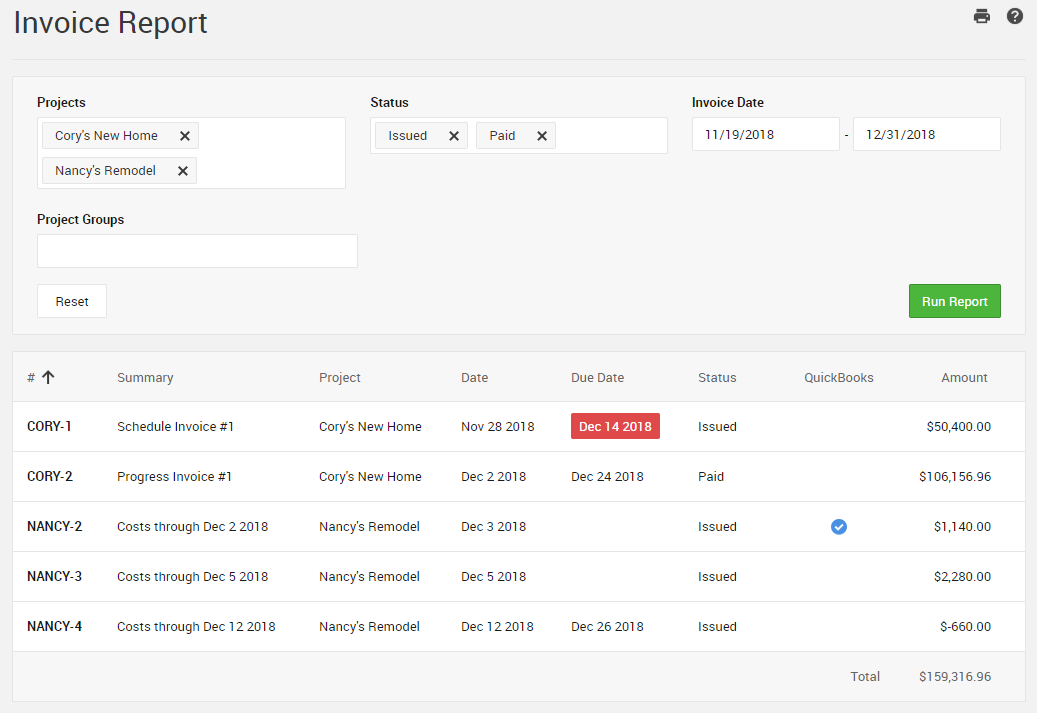Click the print icon
Screen dimensions: 1037x713
click(981, 16)
